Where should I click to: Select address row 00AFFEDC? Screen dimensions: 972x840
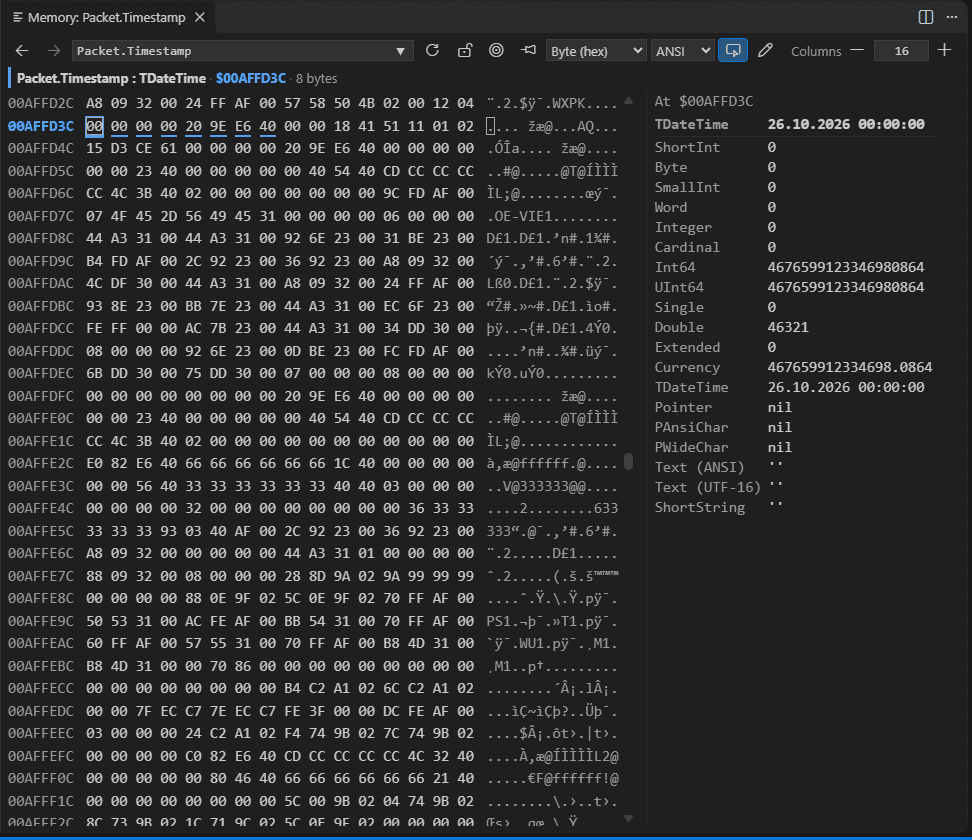(41, 711)
